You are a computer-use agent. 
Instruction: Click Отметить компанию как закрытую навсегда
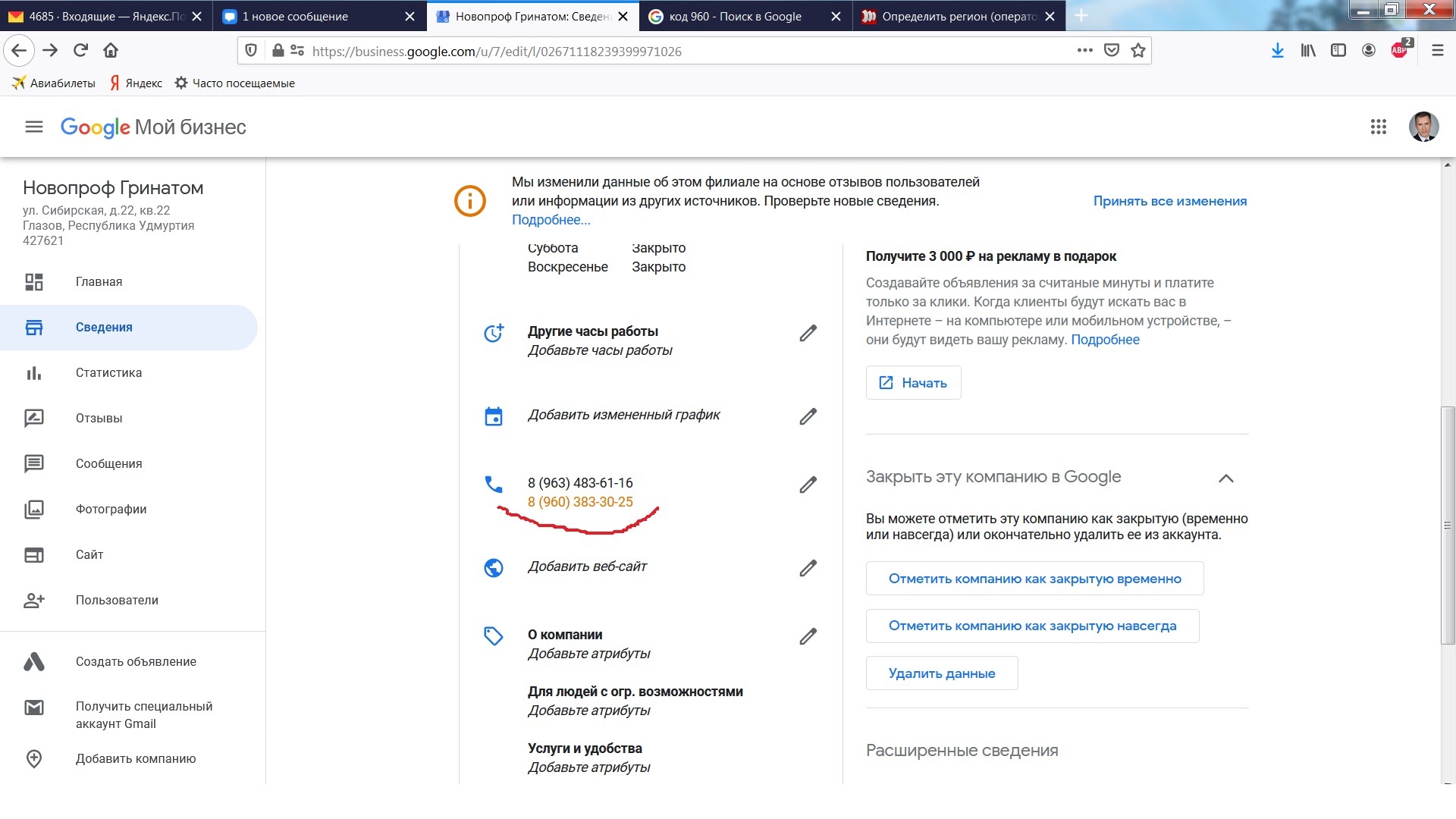click(1032, 626)
